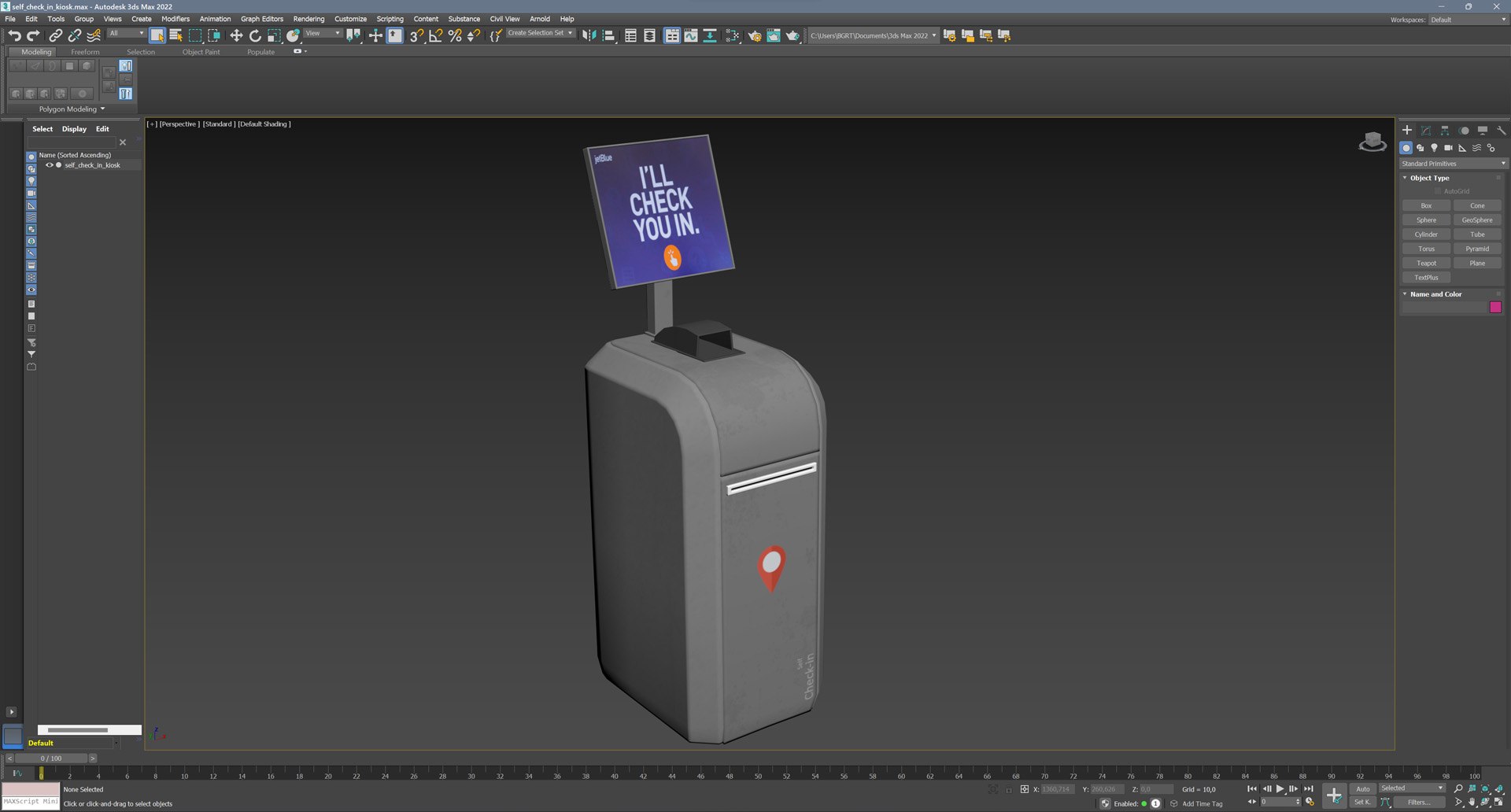This screenshot has width=1511, height=812.
Task: Open the Rendering menu
Action: pos(308,19)
